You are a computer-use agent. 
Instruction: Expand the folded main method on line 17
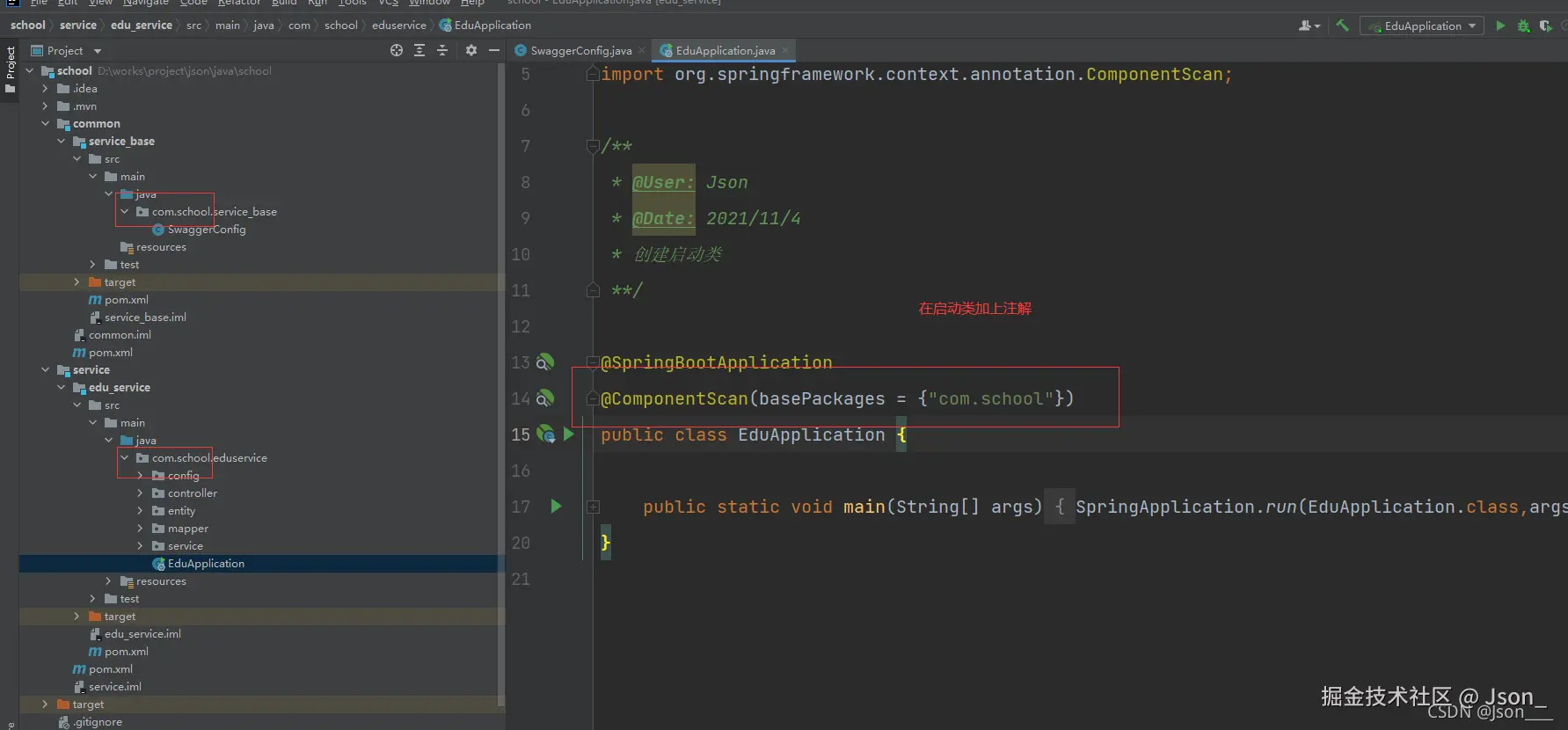click(593, 507)
